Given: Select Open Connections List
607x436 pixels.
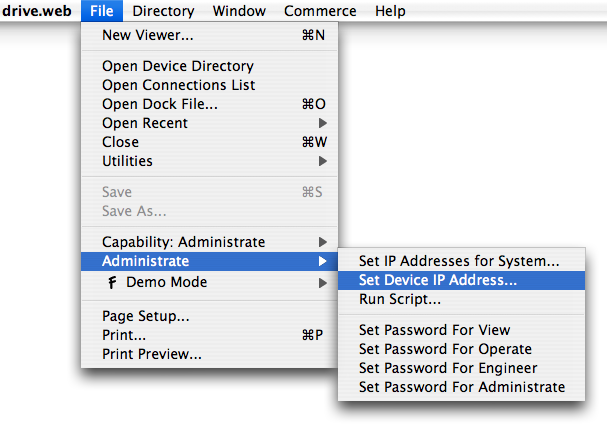Looking at the screenshot, I should [x=209, y=85].
